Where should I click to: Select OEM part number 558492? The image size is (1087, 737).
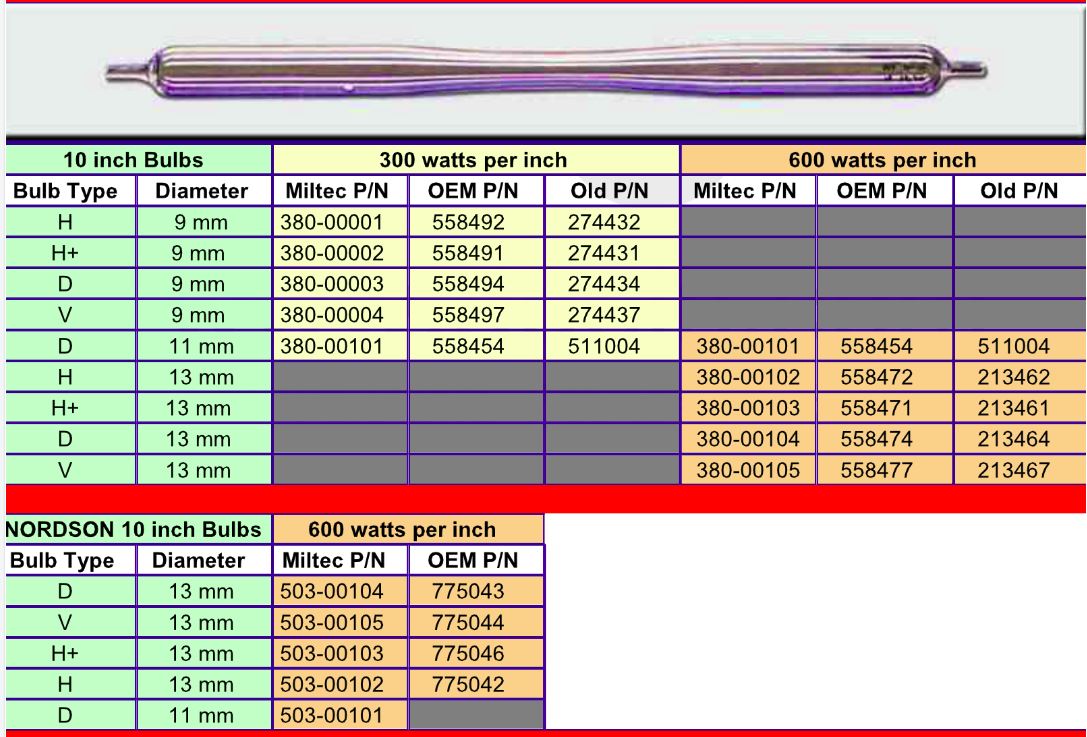[476, 217]
